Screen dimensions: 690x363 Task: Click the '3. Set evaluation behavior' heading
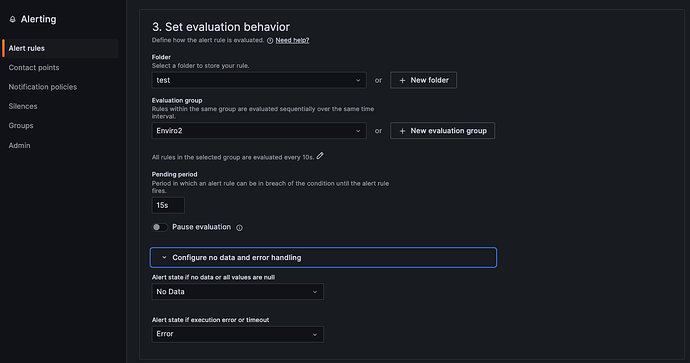221,27
